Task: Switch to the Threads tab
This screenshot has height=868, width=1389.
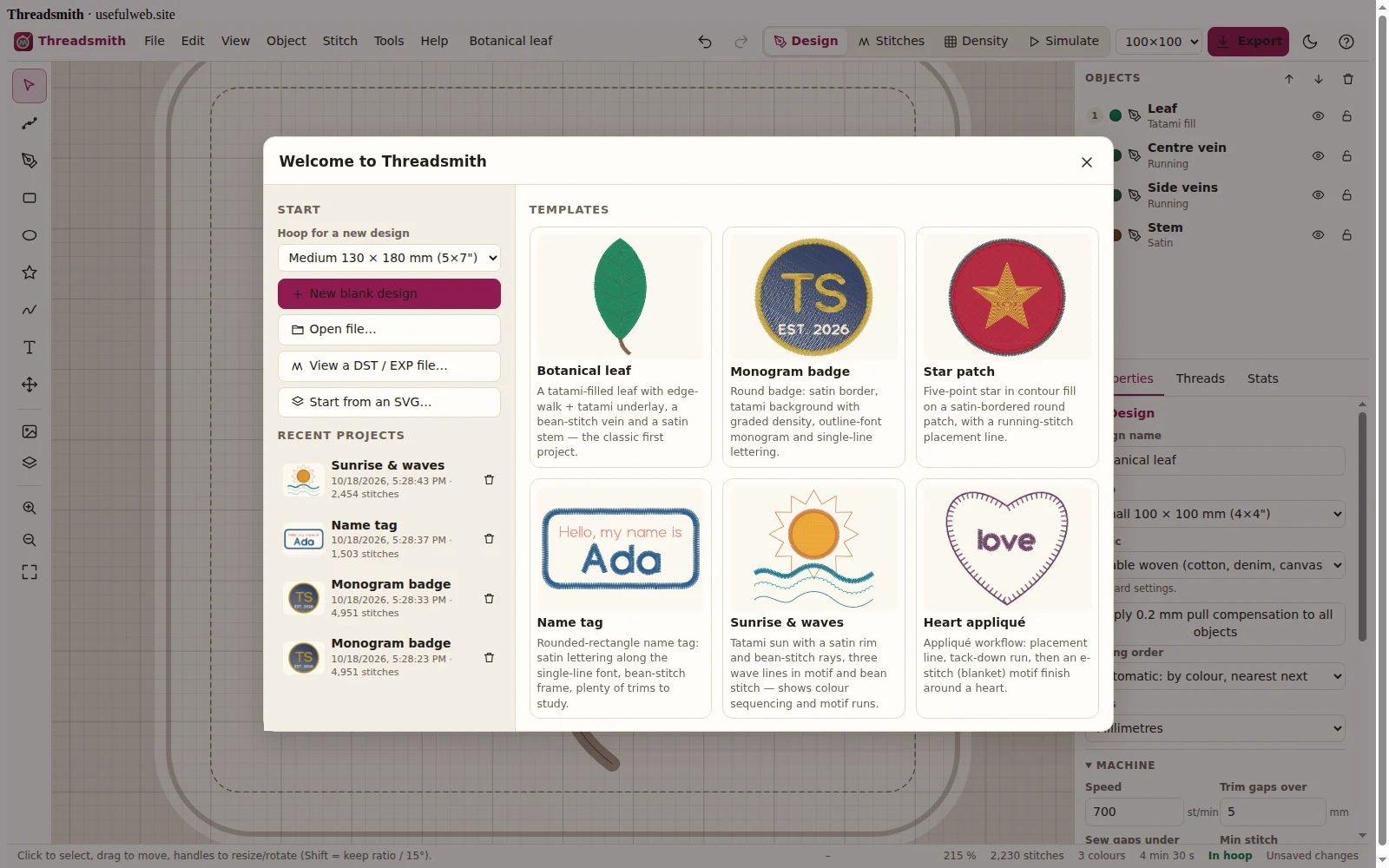Action: (1200, 378)
